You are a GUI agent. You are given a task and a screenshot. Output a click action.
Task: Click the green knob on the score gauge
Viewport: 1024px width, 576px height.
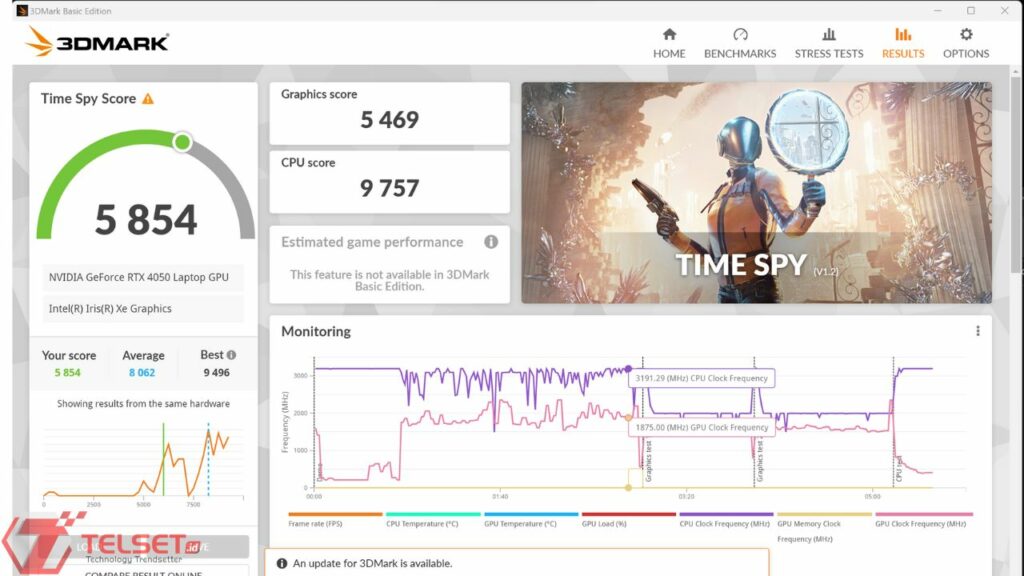coord(182,142)
